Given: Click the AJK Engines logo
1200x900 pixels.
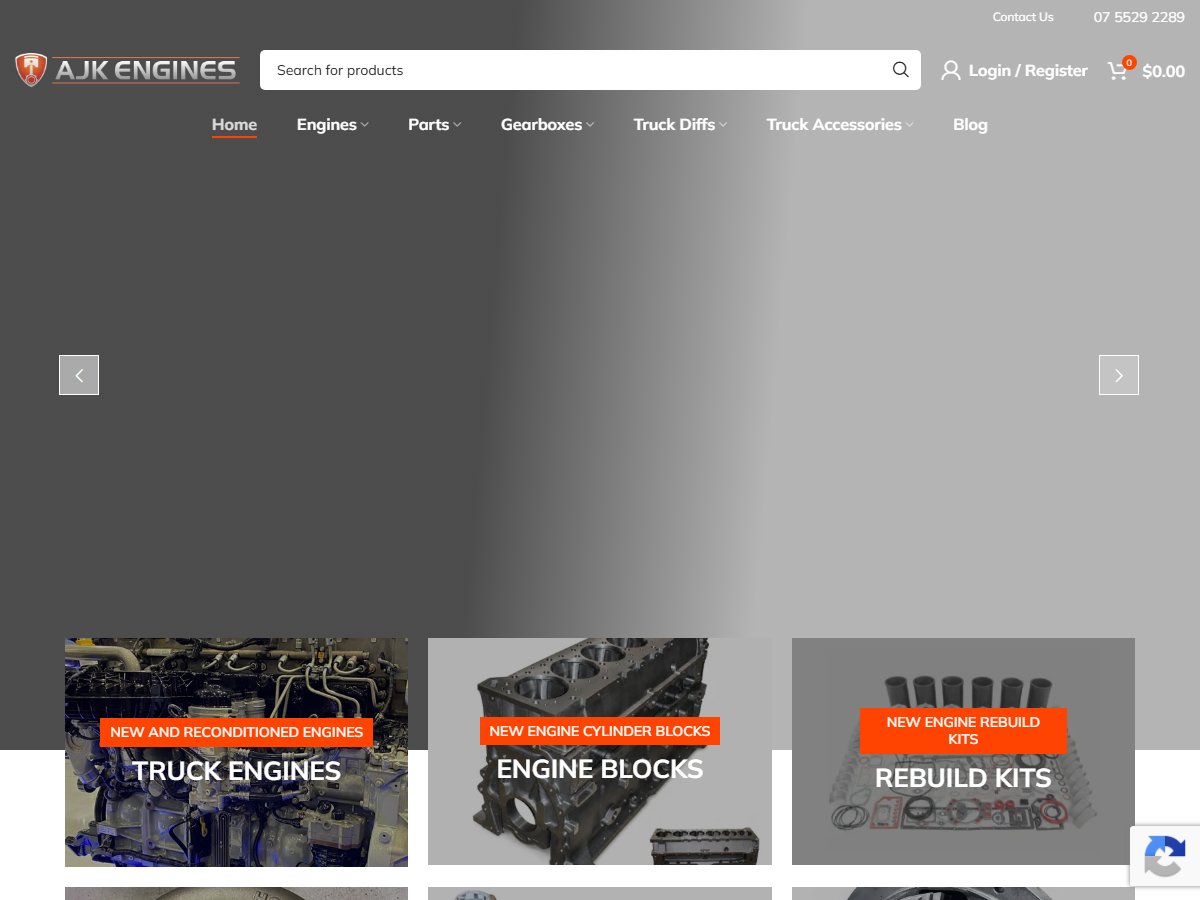Looking at the screenshot, I should 127,70.
